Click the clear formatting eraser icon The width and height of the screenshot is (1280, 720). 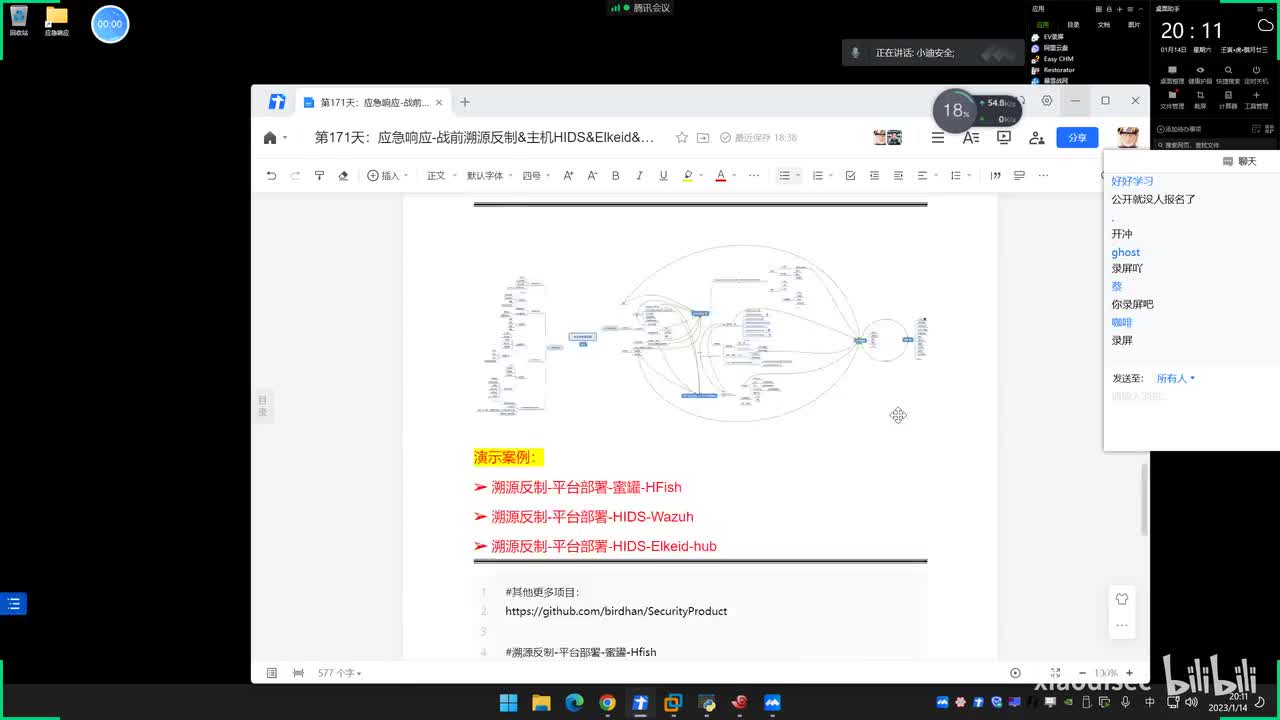click(x=343, y=175)
